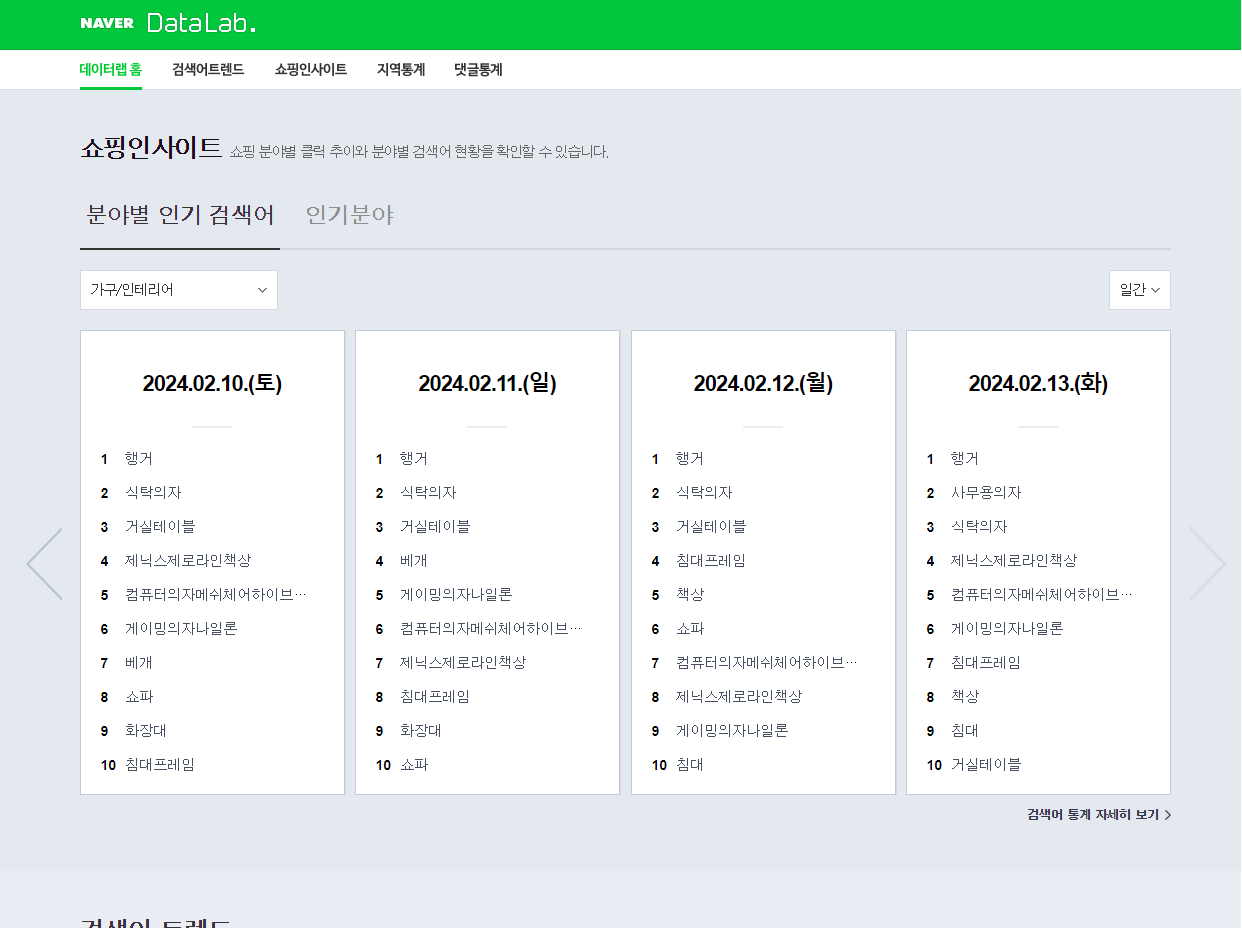This screenshot has width=1242, height=928.
Task: Click 식탁의자 in the 2024.02.13 list
Action: click(x=979, y=527)
